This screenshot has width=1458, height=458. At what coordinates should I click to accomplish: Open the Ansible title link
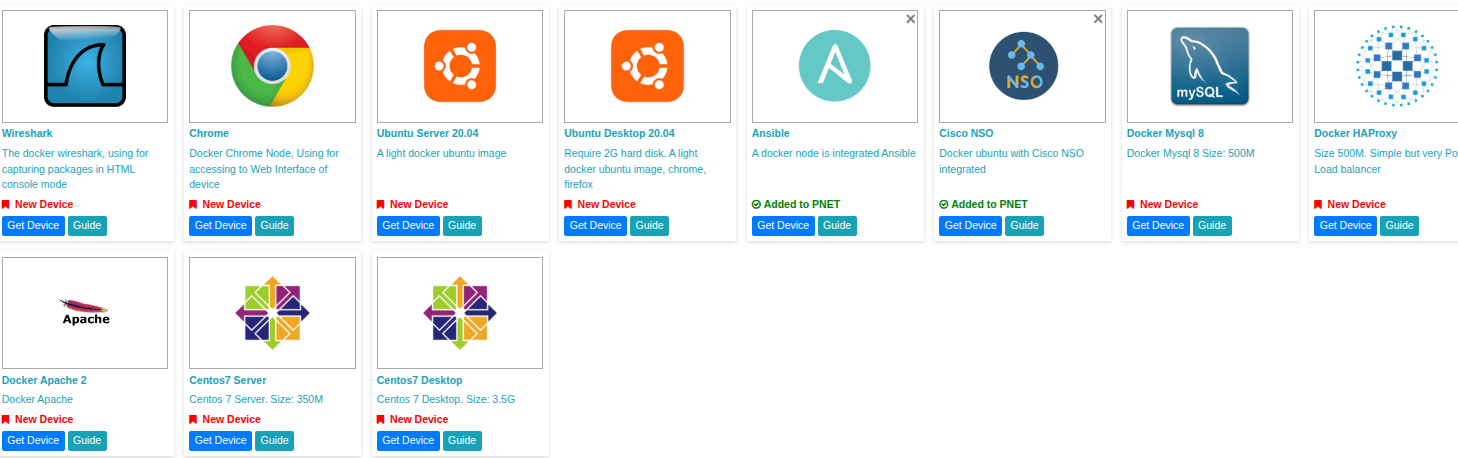pos(771,133)
